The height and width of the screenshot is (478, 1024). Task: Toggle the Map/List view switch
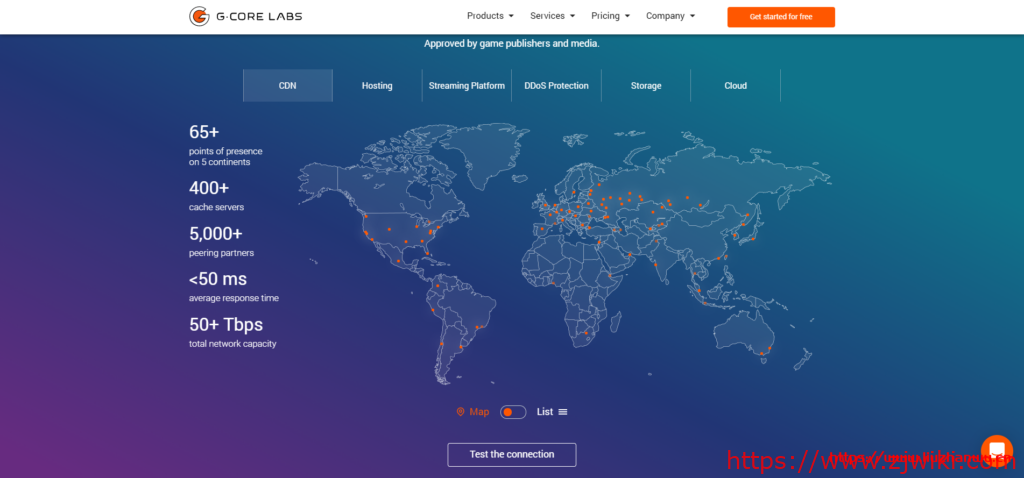pos(513,412)
